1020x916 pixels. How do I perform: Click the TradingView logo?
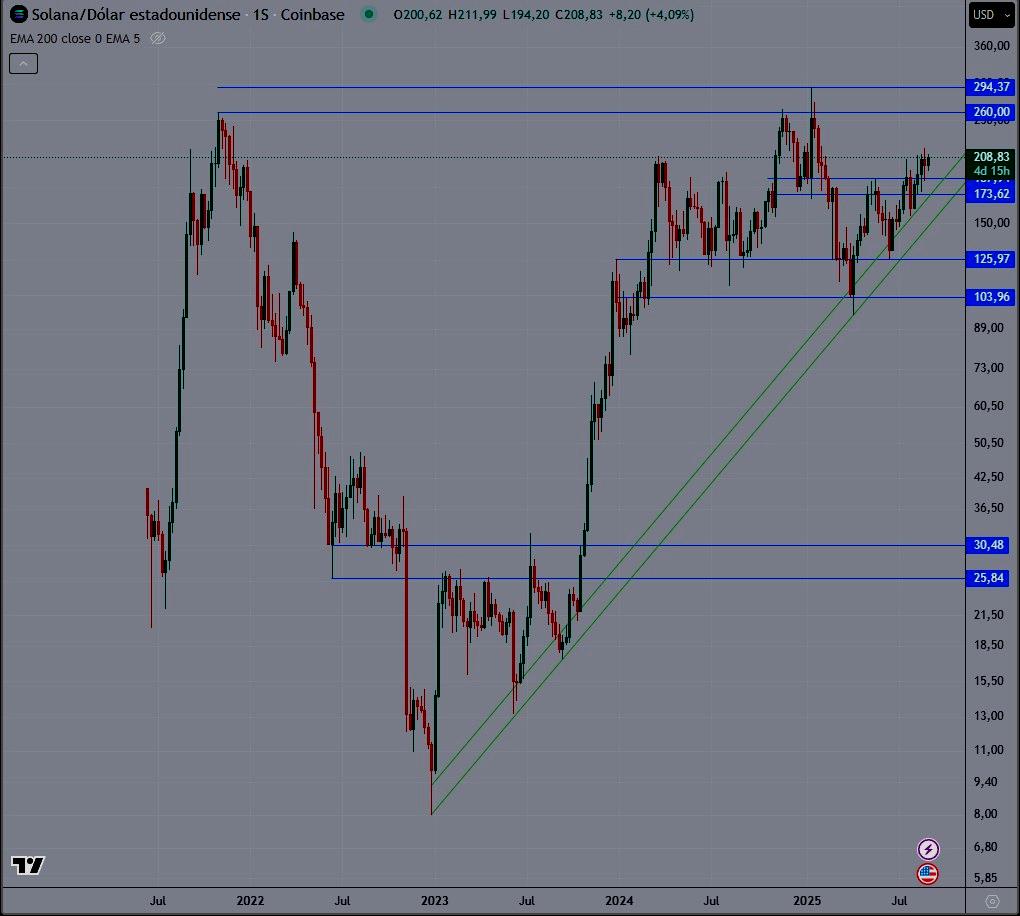(x=28, y=865)
